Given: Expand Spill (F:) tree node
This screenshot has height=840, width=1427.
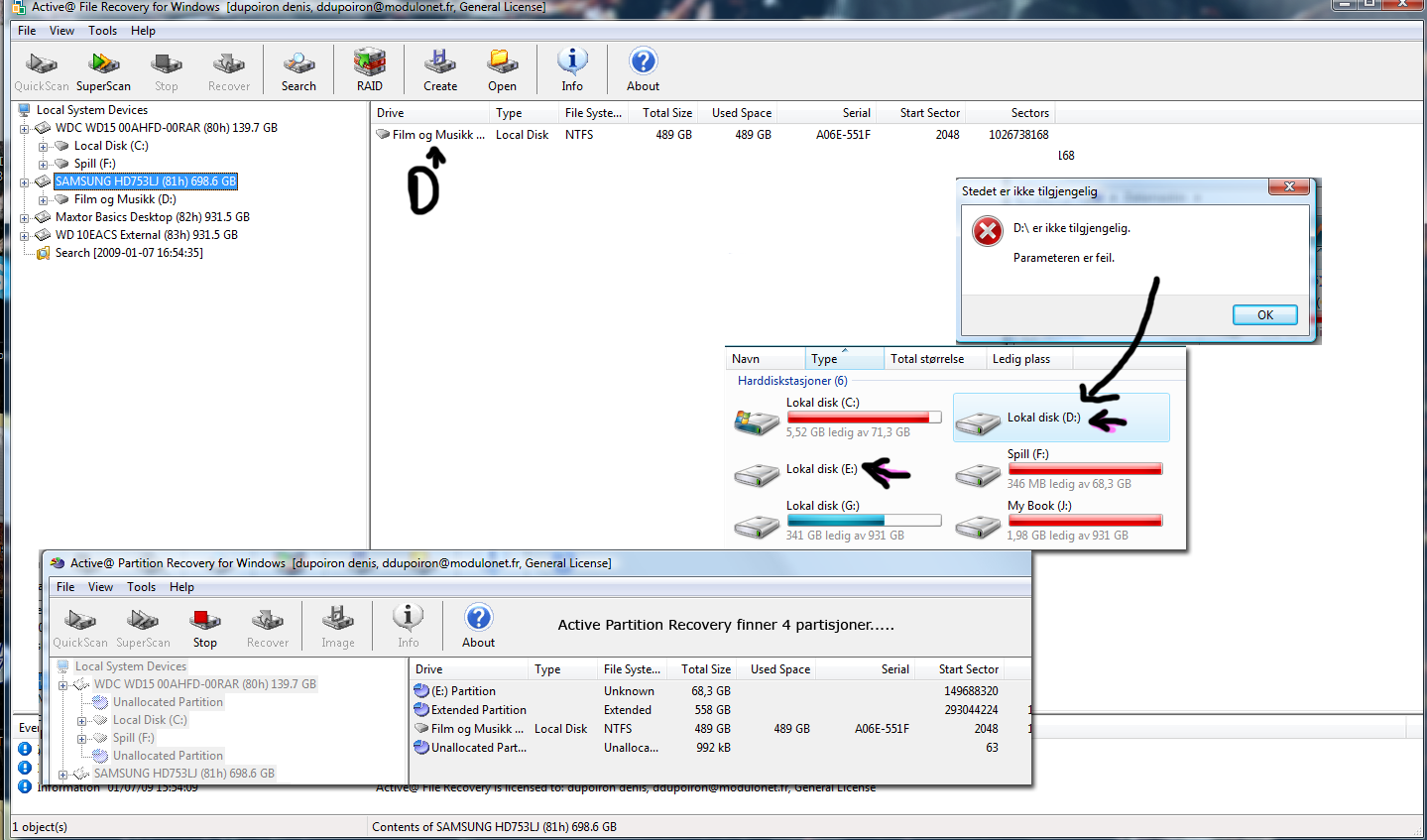Looking at the screenshot, I should 43,164.
